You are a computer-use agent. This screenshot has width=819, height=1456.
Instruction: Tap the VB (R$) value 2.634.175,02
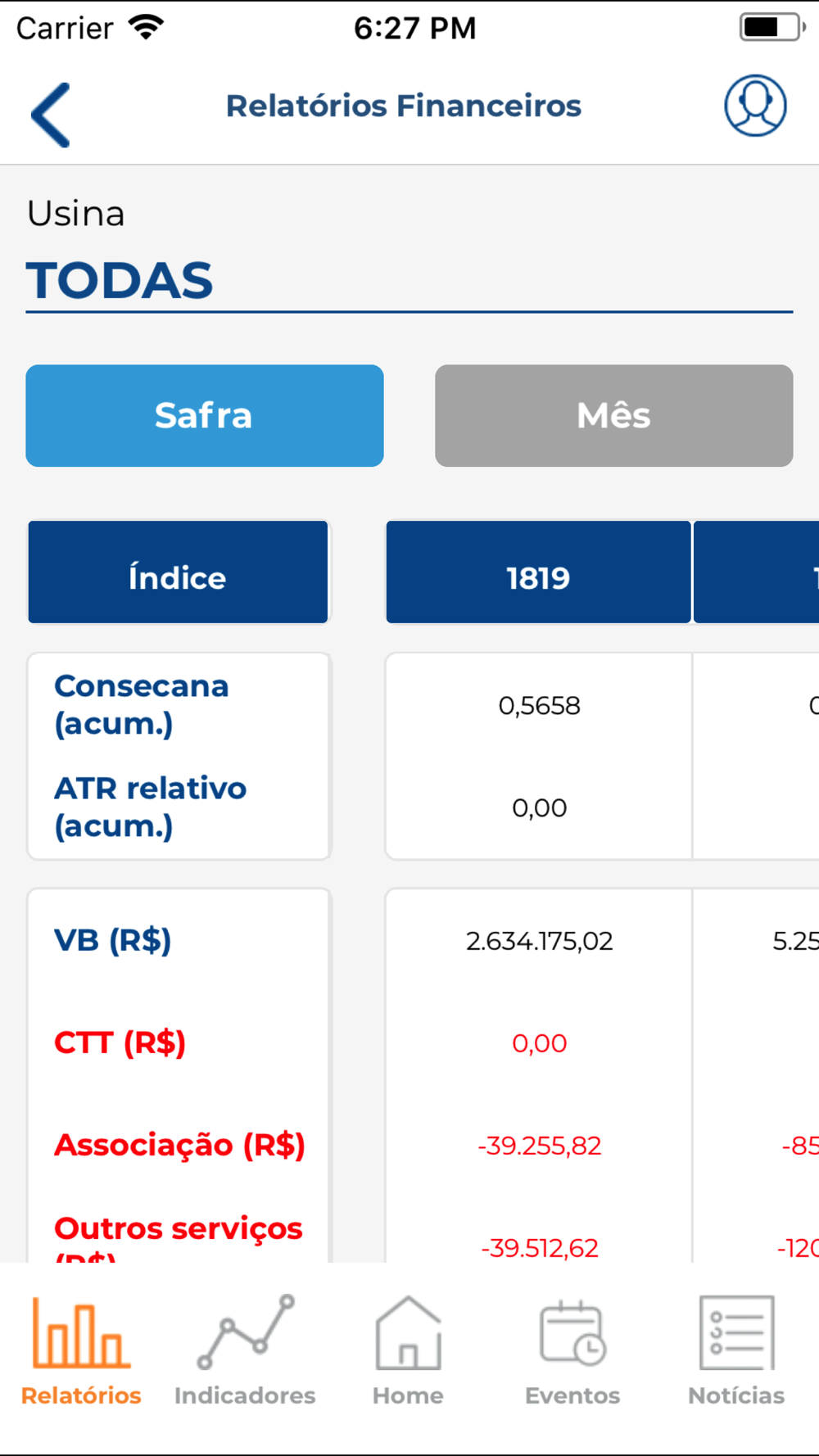[x=539, y=941]
